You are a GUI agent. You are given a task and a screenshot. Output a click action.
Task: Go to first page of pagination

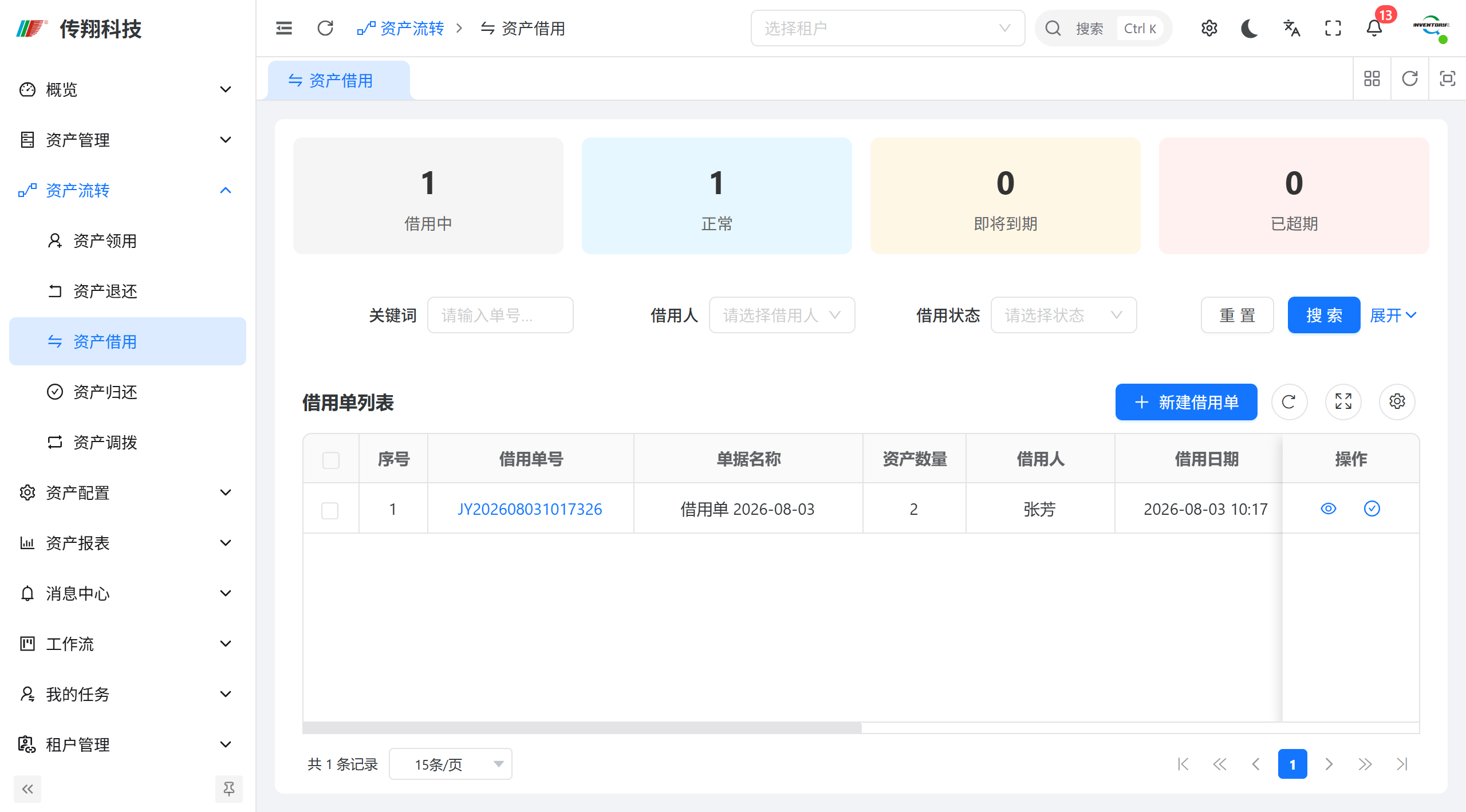tap(1183, 764)
